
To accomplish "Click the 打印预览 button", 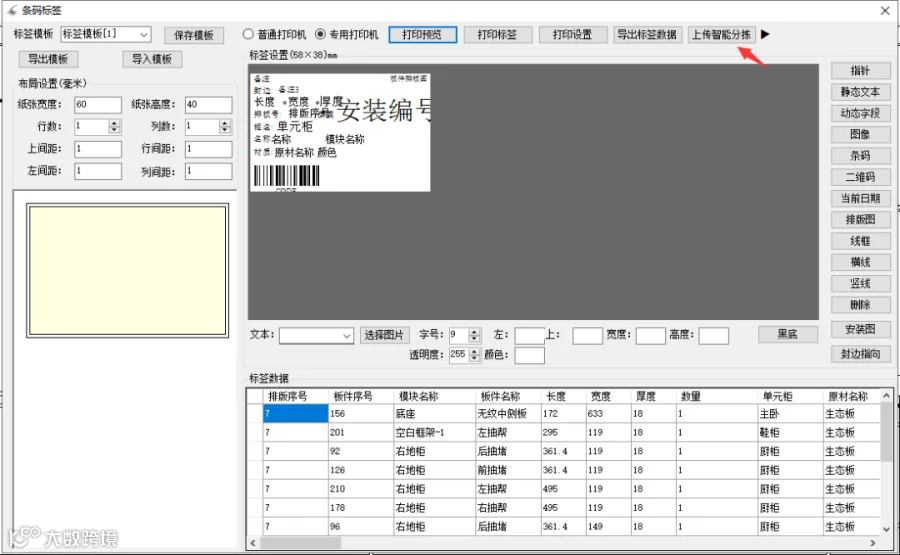I will pyautogui.click(x=422, y=34).
